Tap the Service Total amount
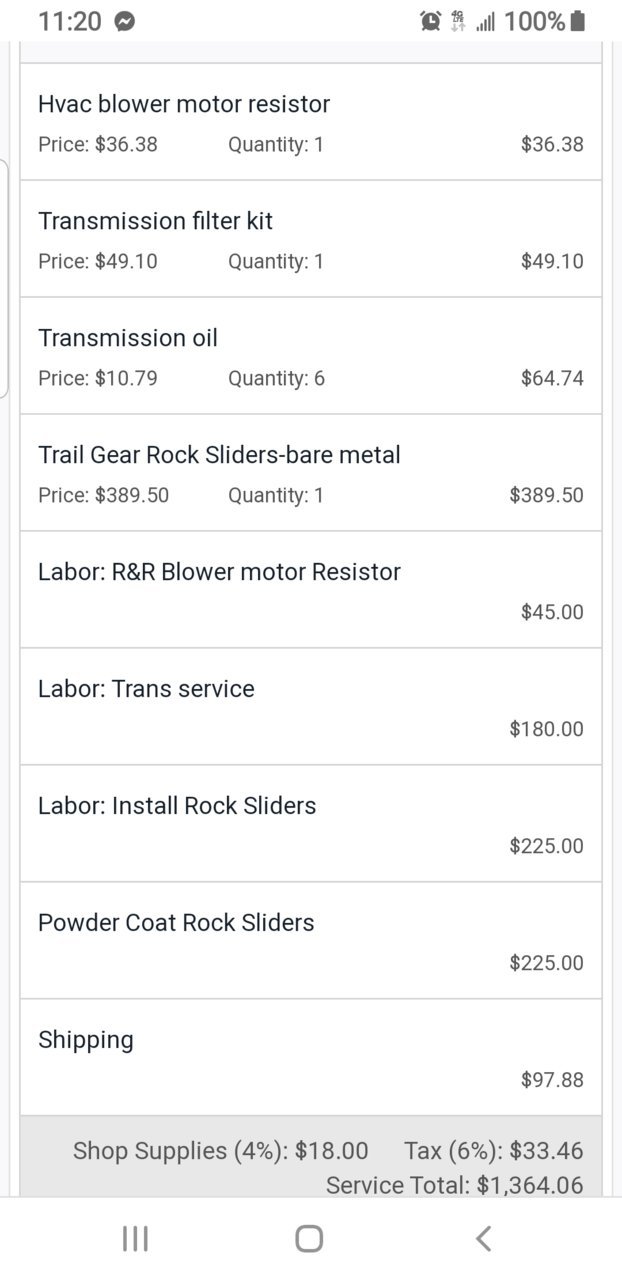622x1279 pixels. tap(530, 1186)
